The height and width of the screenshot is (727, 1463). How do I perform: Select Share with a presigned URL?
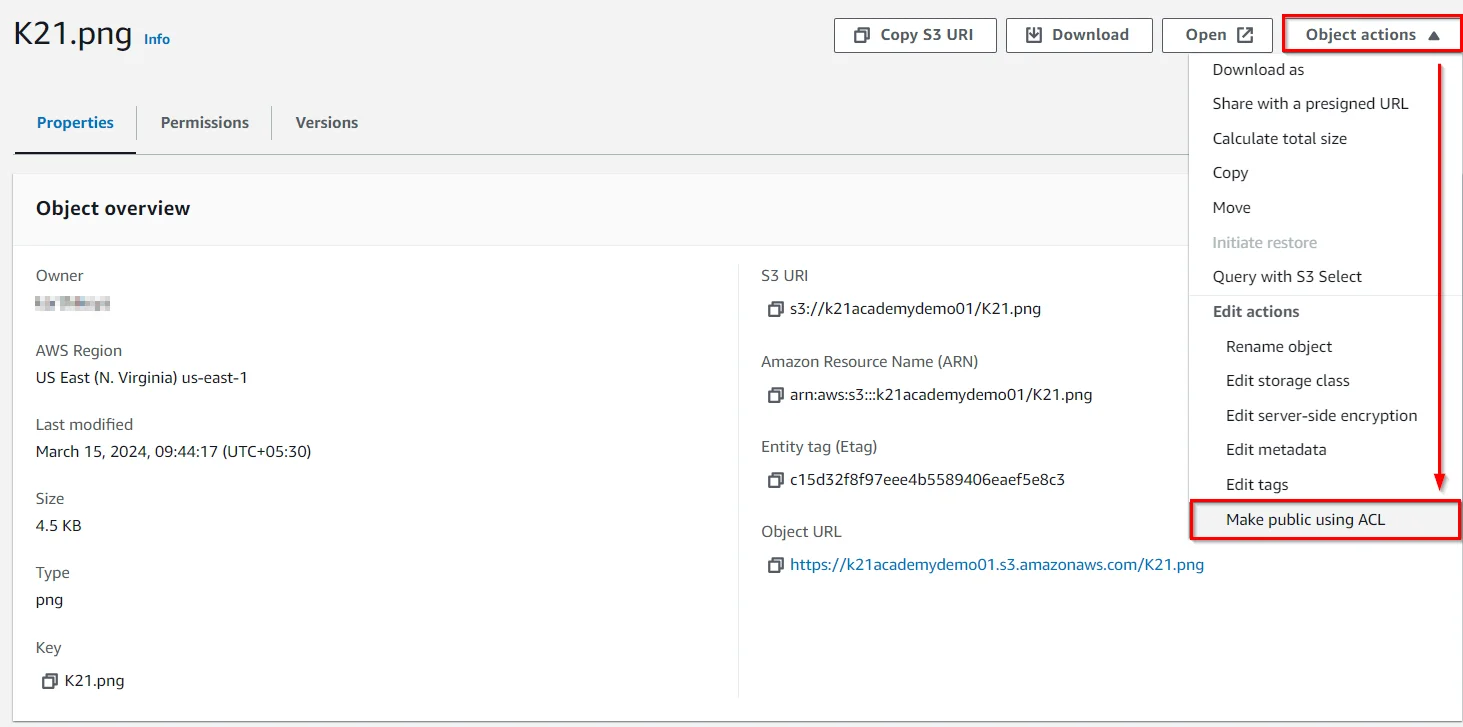click(1310, 104)
